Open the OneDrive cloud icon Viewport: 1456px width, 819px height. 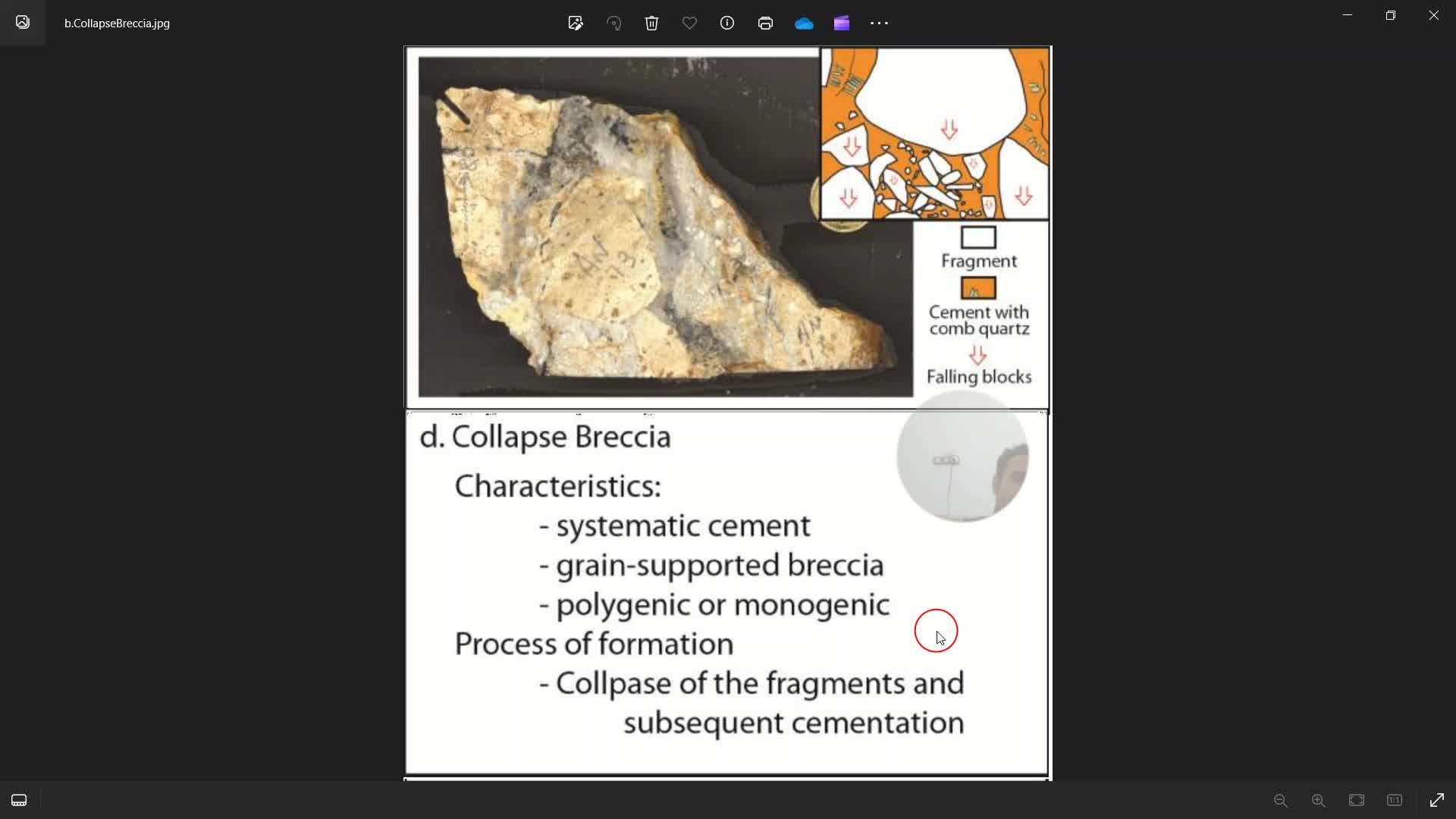(804, 24)
